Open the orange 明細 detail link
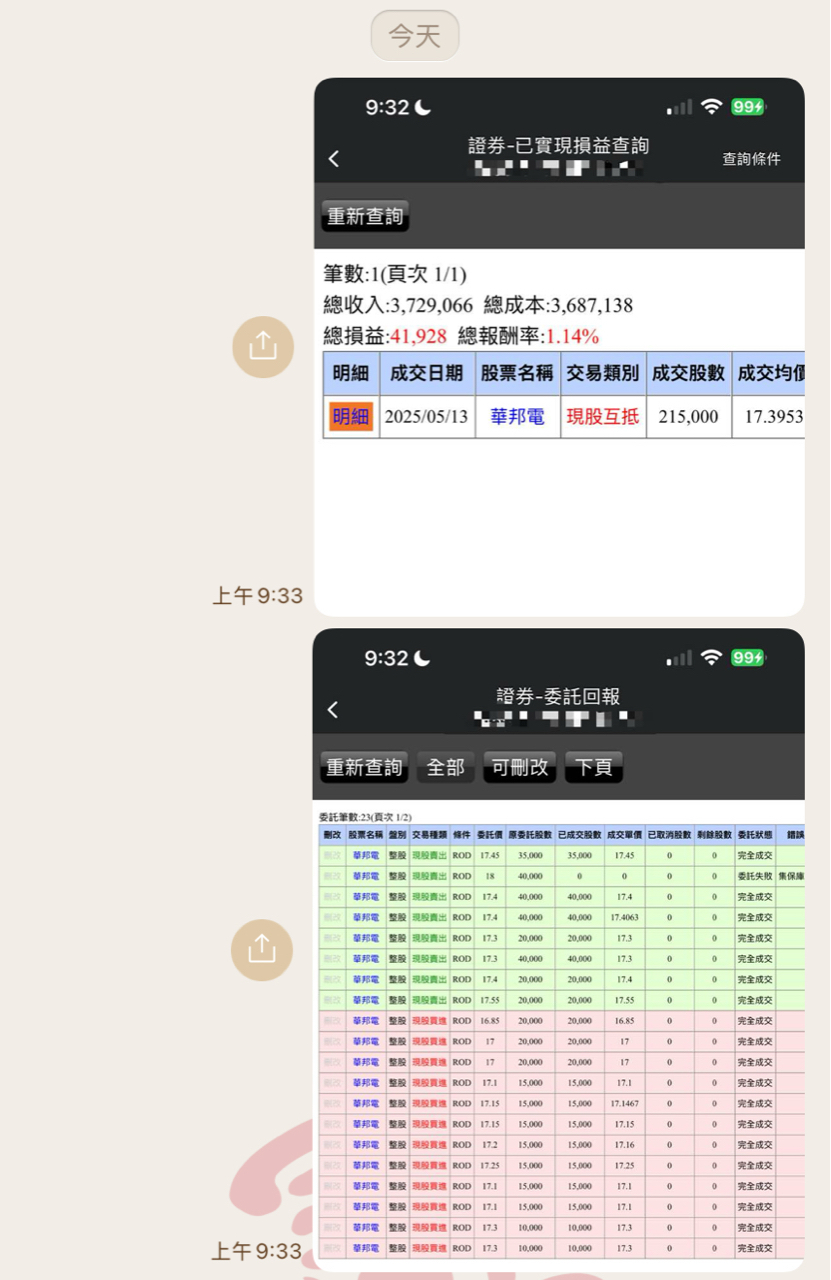The width and height of the screenshot is (831, 1280). tap(351, 416)
